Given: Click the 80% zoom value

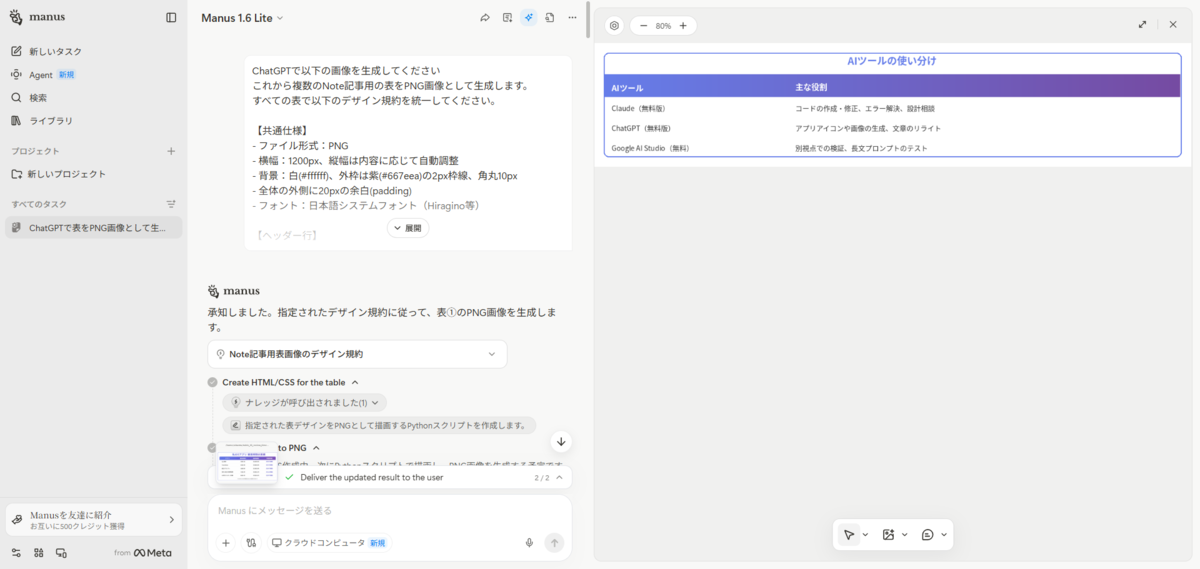Looking at the screenshot, I should [663, 26].
